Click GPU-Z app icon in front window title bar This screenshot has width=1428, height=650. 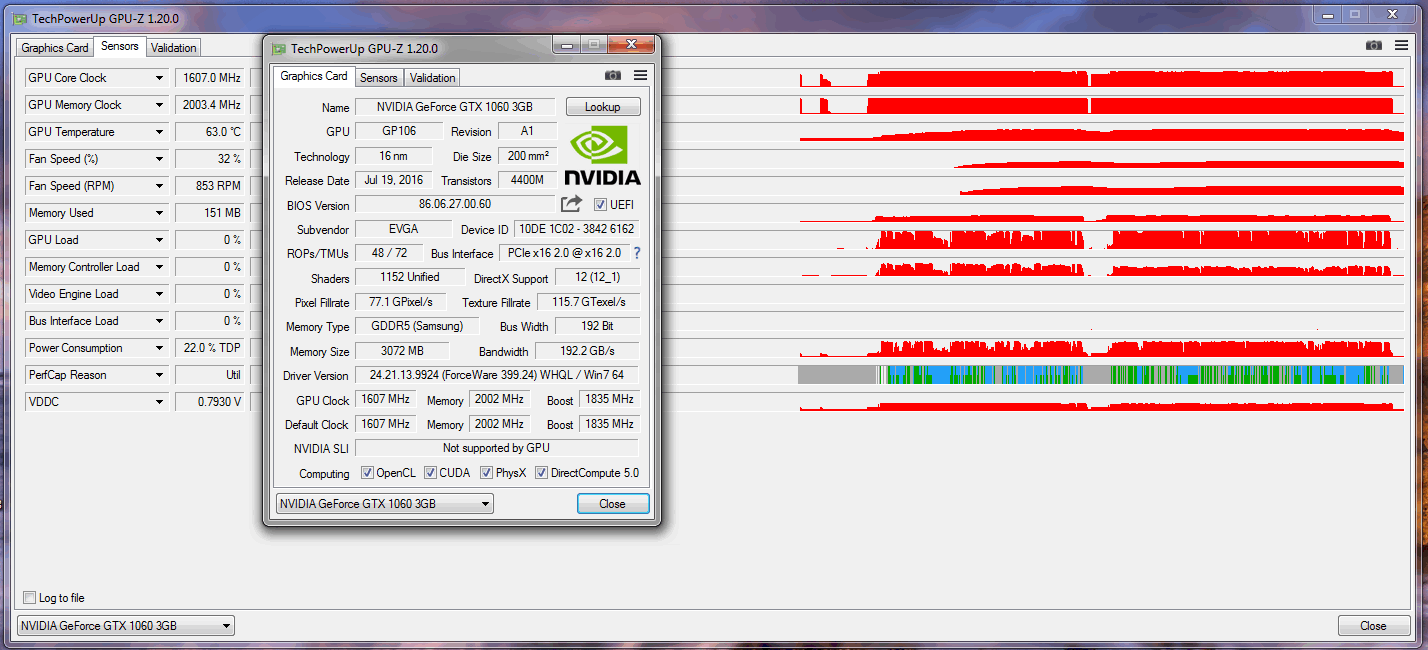pos(277,48)
